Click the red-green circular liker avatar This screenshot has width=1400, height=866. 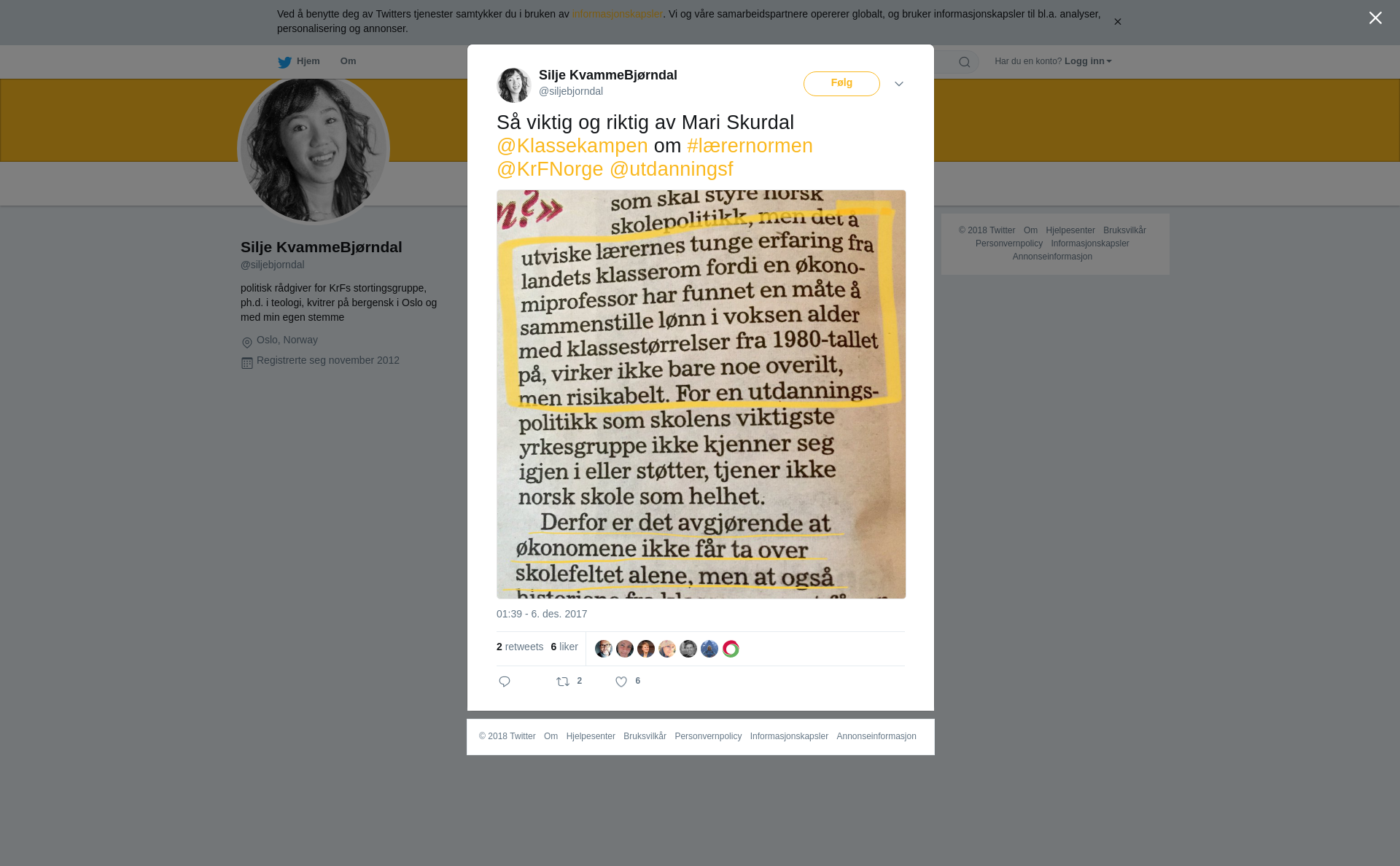(731, 649)
